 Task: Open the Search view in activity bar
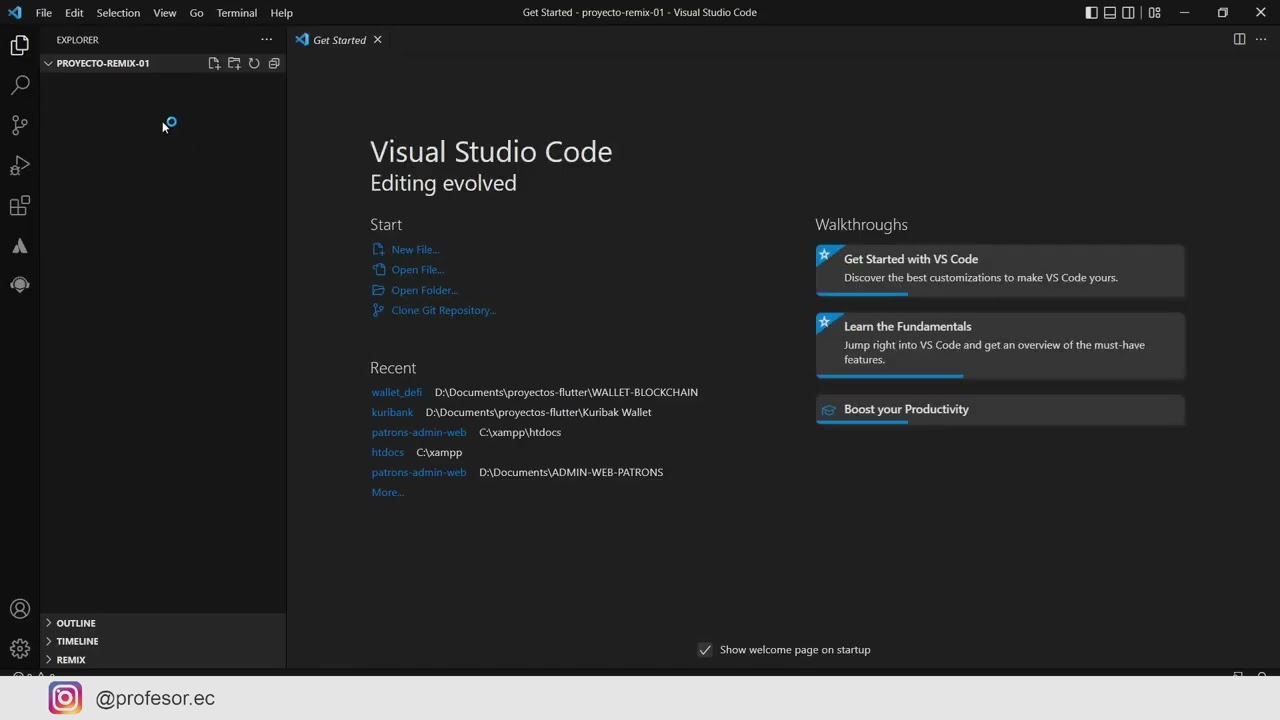(20, 85)
